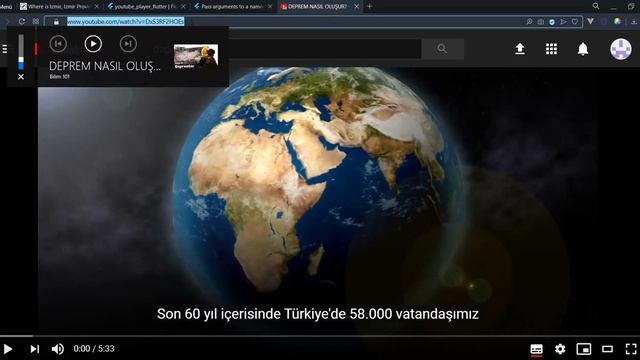This screenshot has height=360, width=640.
Task: Open the browser Menu button
Action: click(6, 7)
